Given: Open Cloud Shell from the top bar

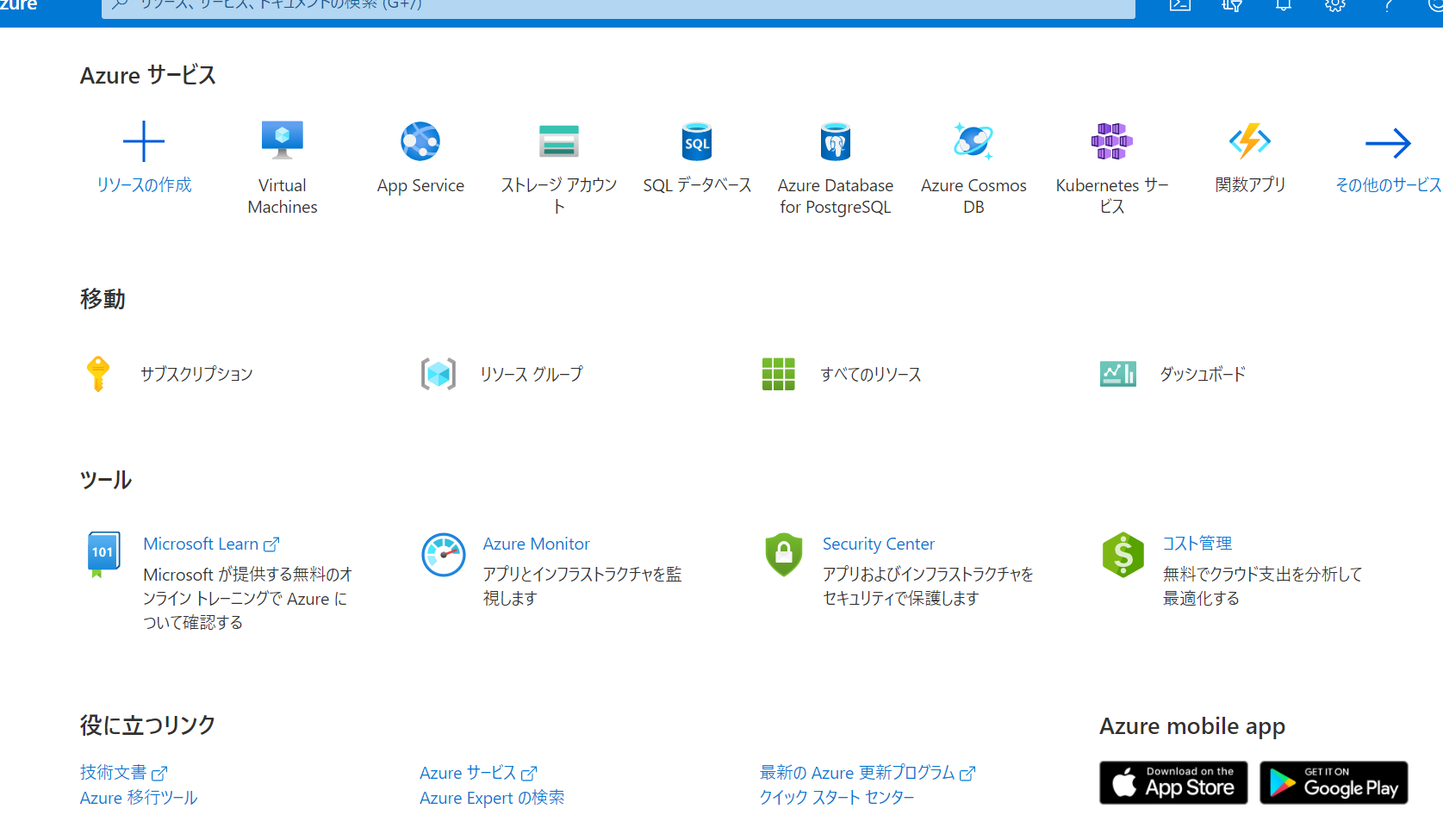Looking at the screenshot, I should pos(1180,5).
